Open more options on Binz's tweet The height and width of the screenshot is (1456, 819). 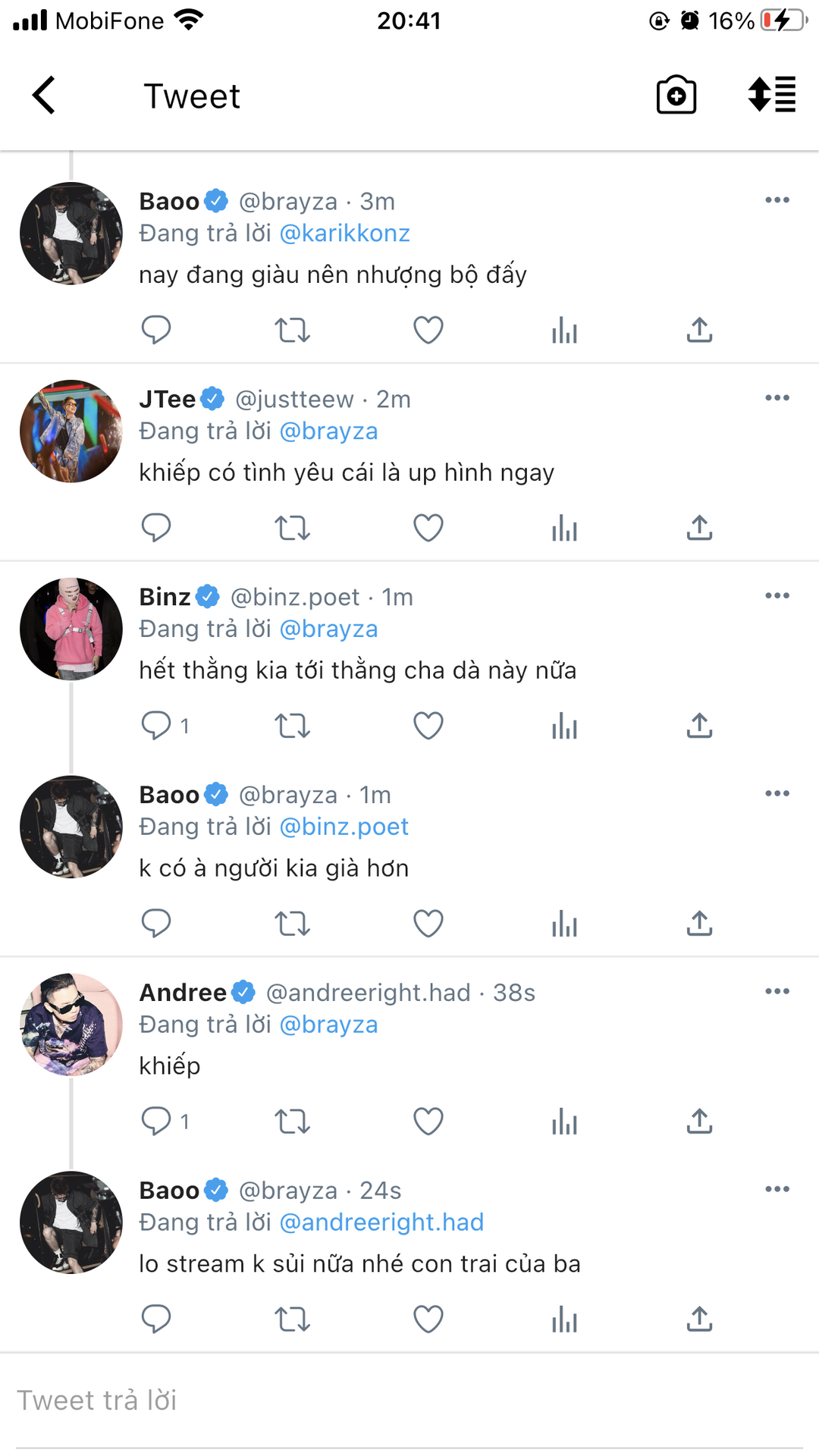[x=777, y=596]
